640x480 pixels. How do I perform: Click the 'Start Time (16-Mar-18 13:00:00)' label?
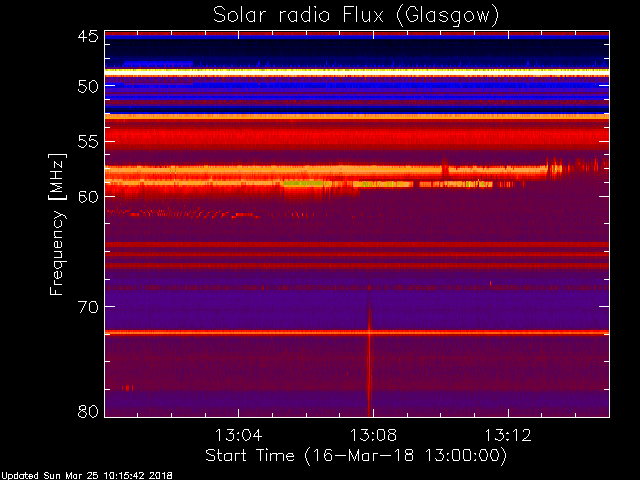point(356,456)
